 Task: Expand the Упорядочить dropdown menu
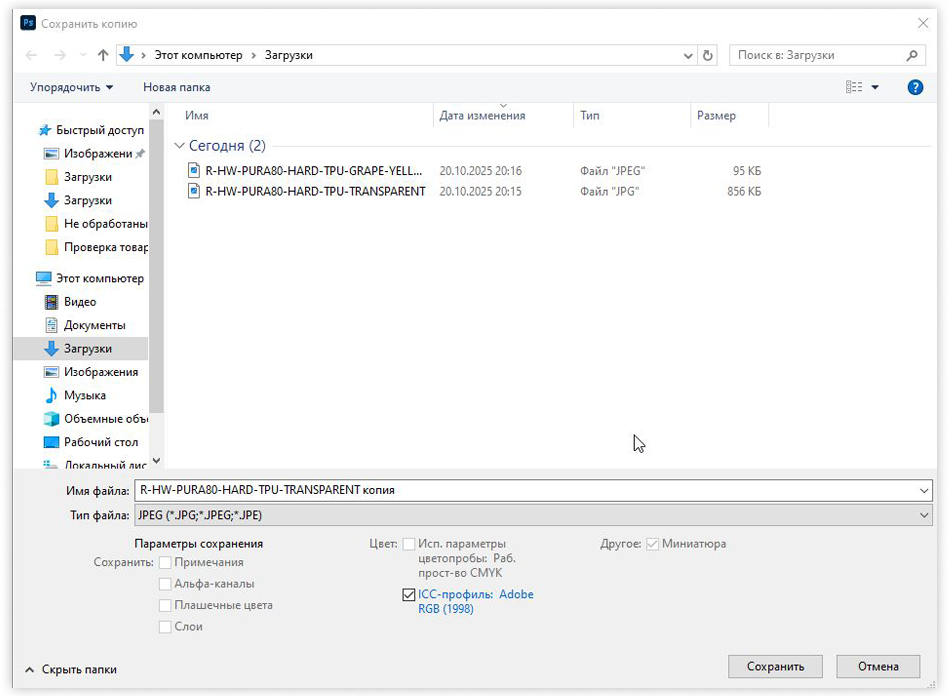71,87
